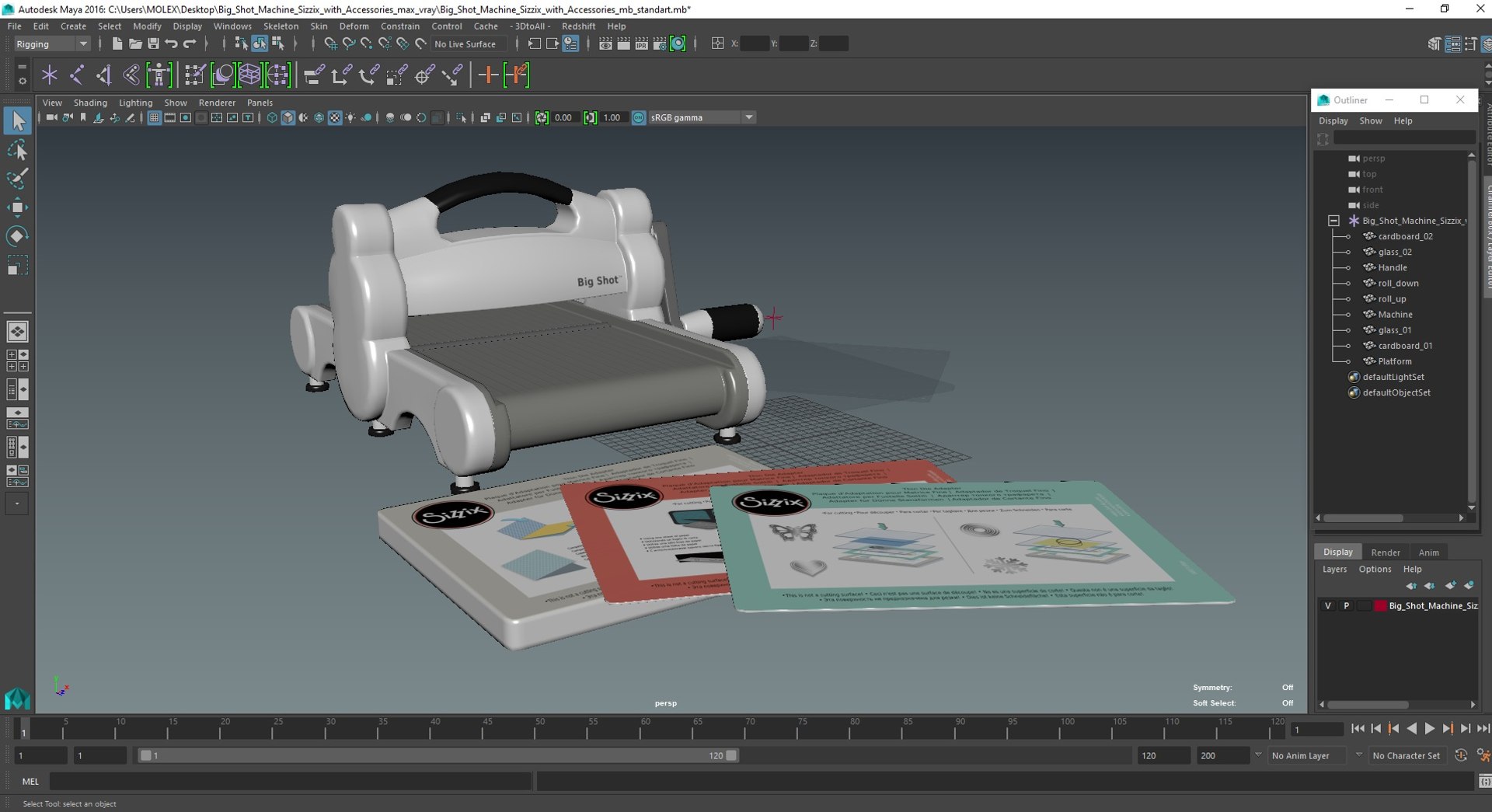The height and width of the screenshot is (812, 1492).
Task: Click the current frame input field
Action: tap(1317, 729)
